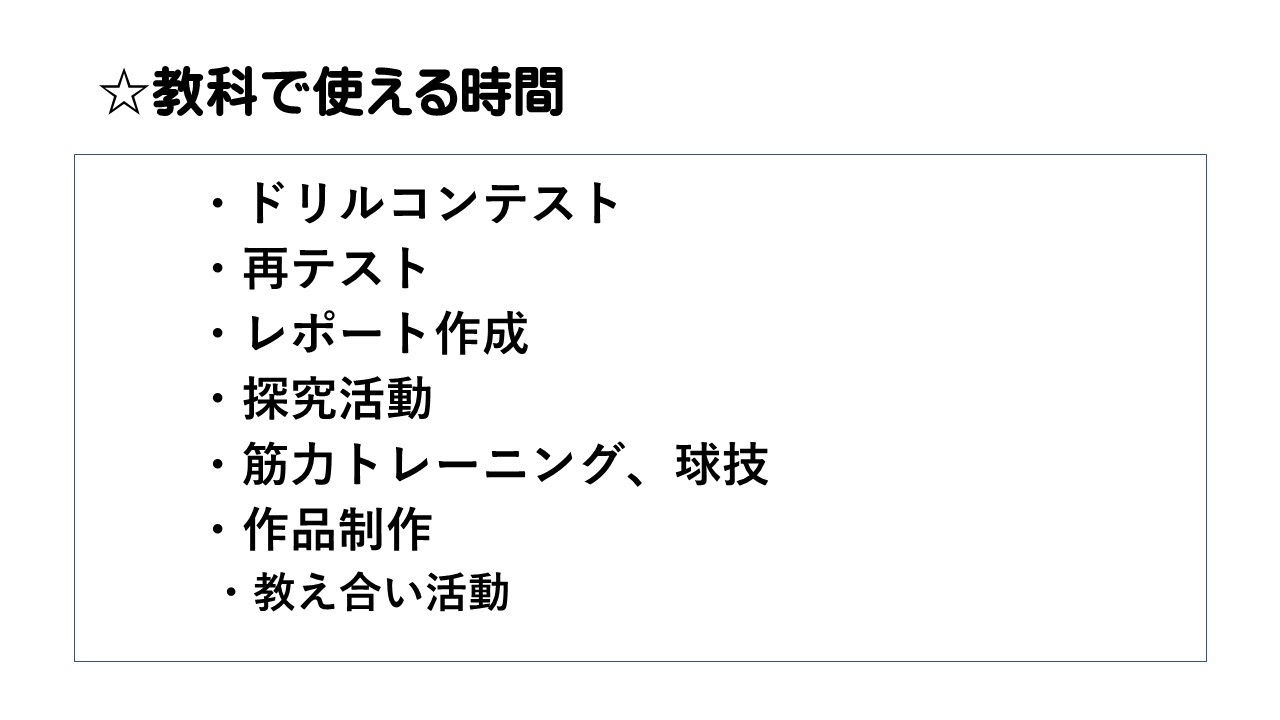Click the bullet dot before 作品制作
The height and width of the screenshot is (720, 1280).
[x=219, y=531]
